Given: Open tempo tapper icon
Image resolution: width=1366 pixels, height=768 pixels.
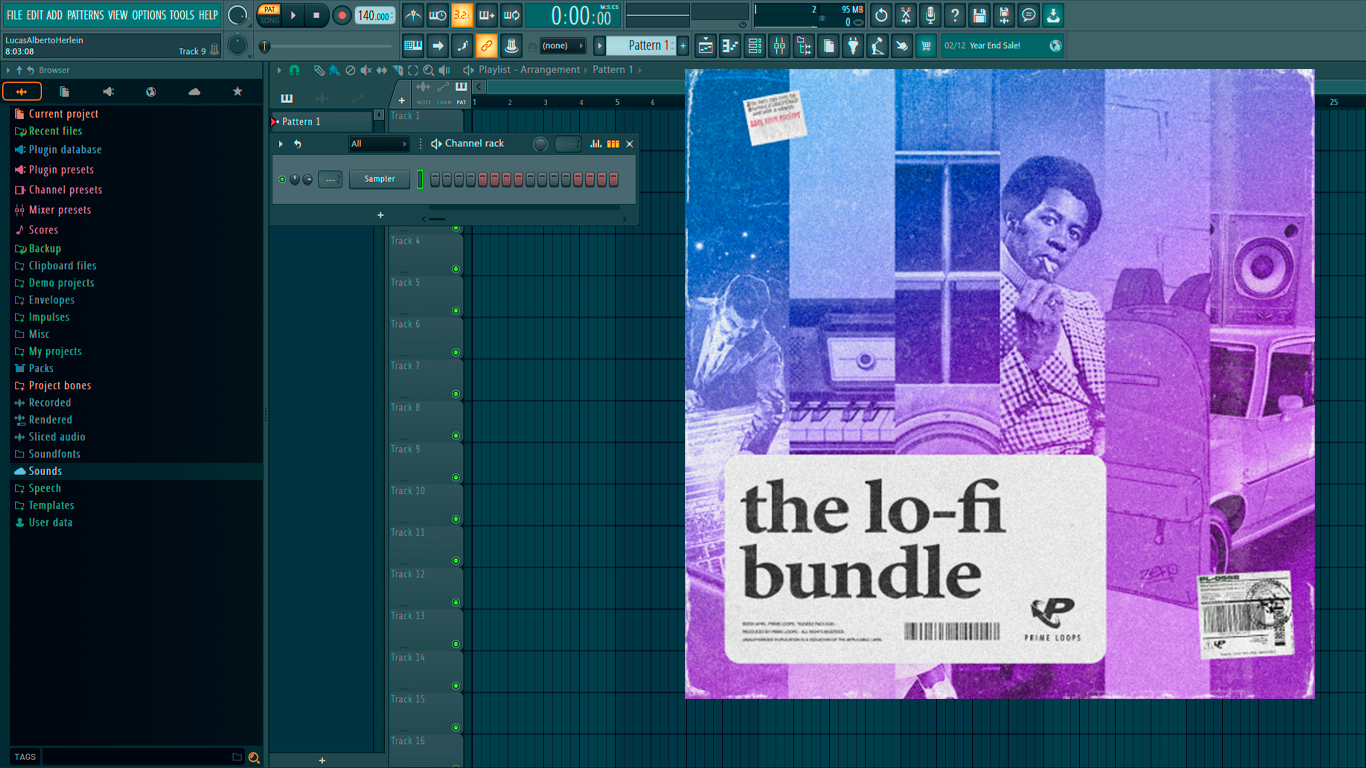Looking at the screenshot, I should pos(878,45).
